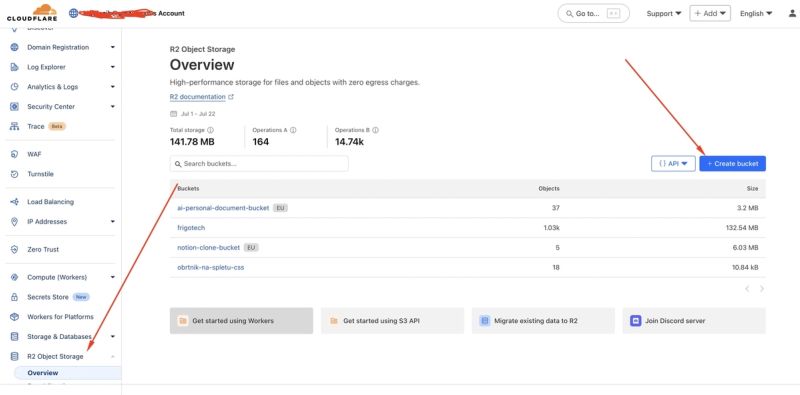This screenshot has width=800, height=395.
Task: Click the Objects column header
Action: click(549, 189)
